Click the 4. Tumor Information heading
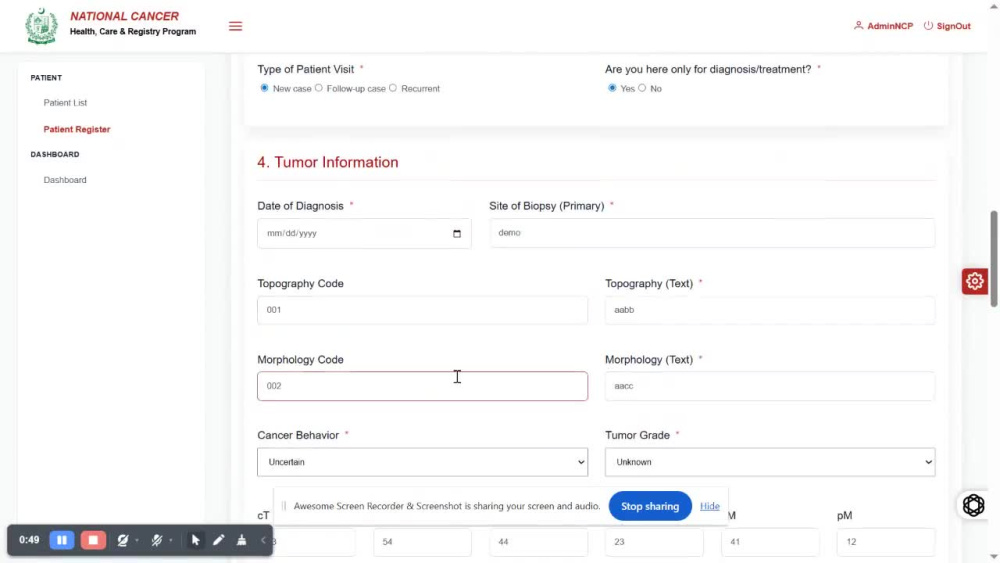Image resolution: width=1000 pixels, height=563 pixels. 328,162
